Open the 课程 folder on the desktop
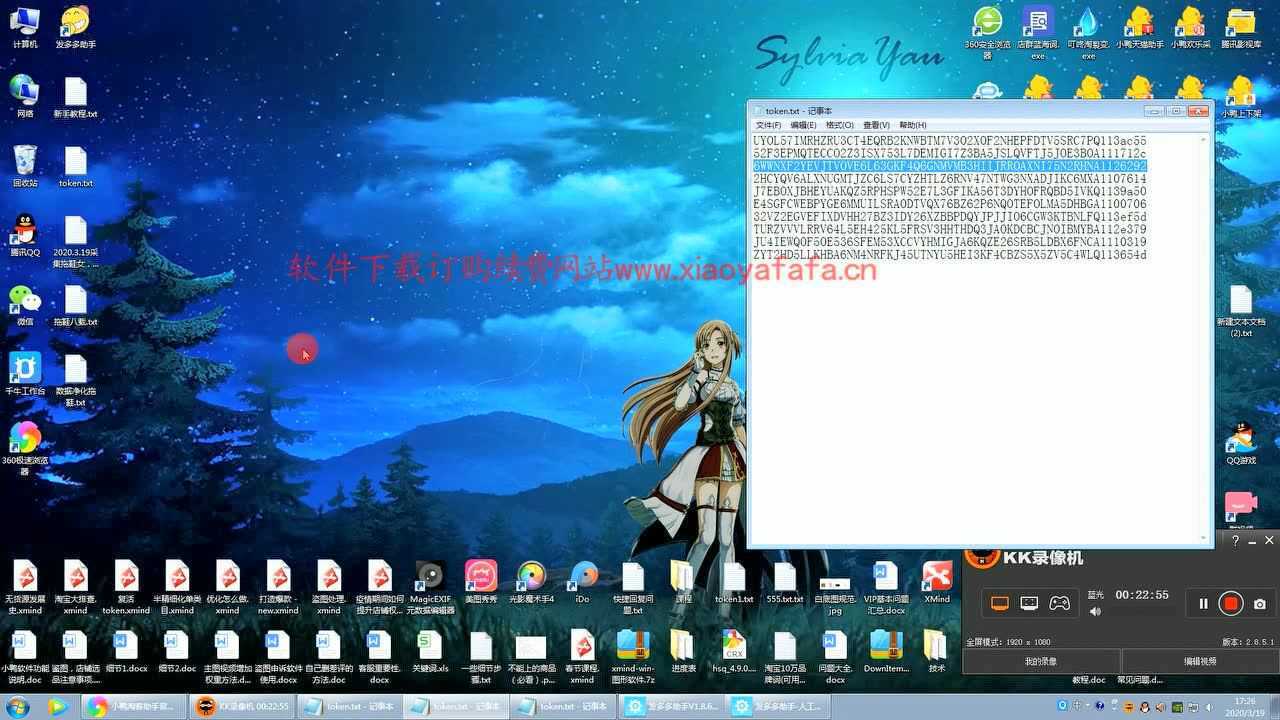The height and width of the screenshot is (720, 1280). point(683,582)
